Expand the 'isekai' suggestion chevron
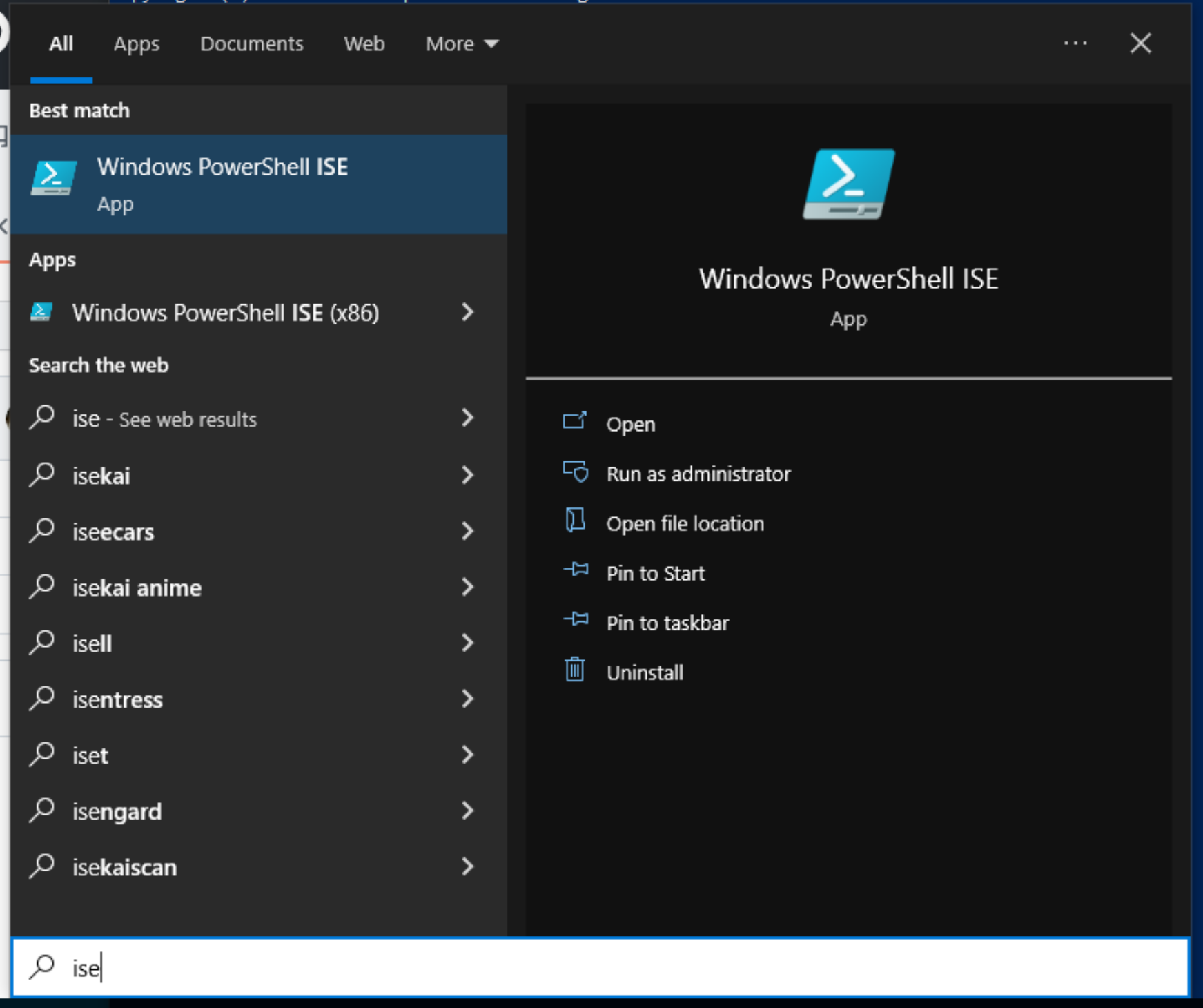The image size is (1203, 1008). point(468,474)
